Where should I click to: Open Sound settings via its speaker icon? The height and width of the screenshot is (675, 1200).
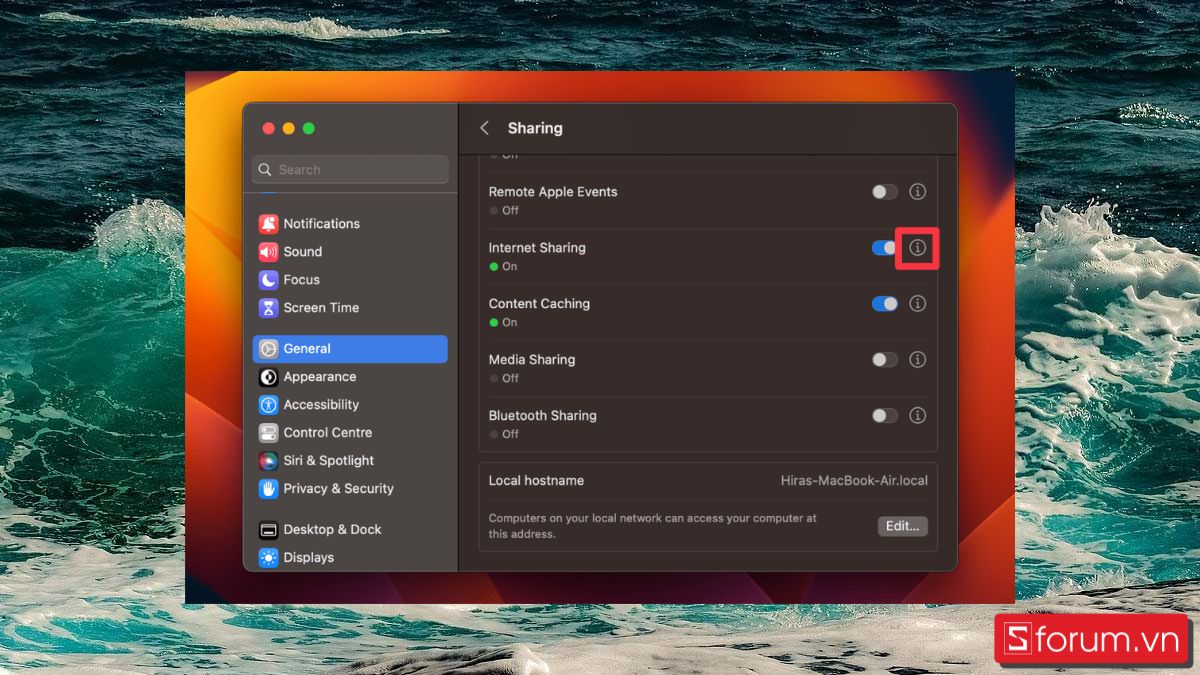point(267,251)
